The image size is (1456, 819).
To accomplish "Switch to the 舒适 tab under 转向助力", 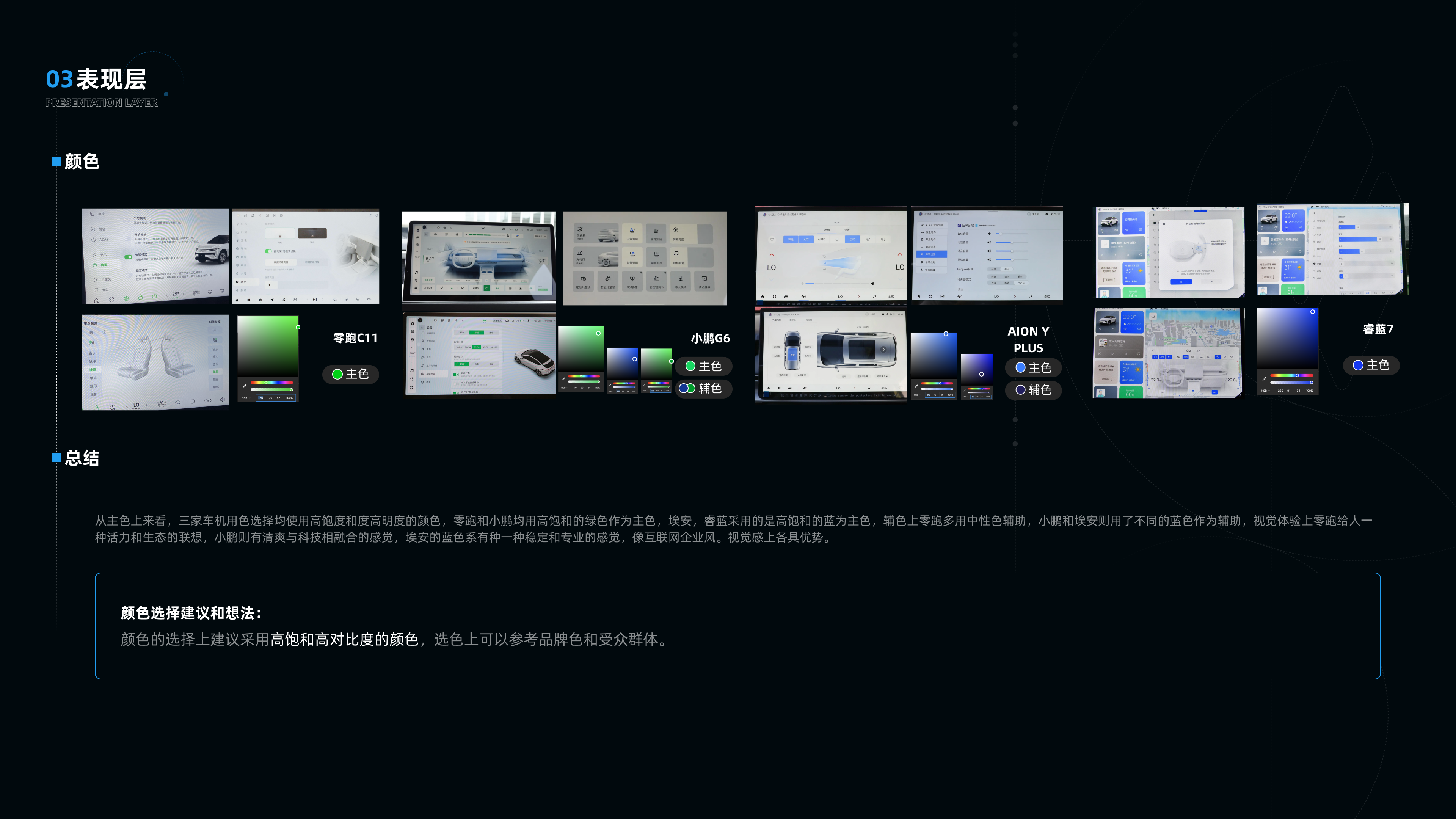I will 462,364.
